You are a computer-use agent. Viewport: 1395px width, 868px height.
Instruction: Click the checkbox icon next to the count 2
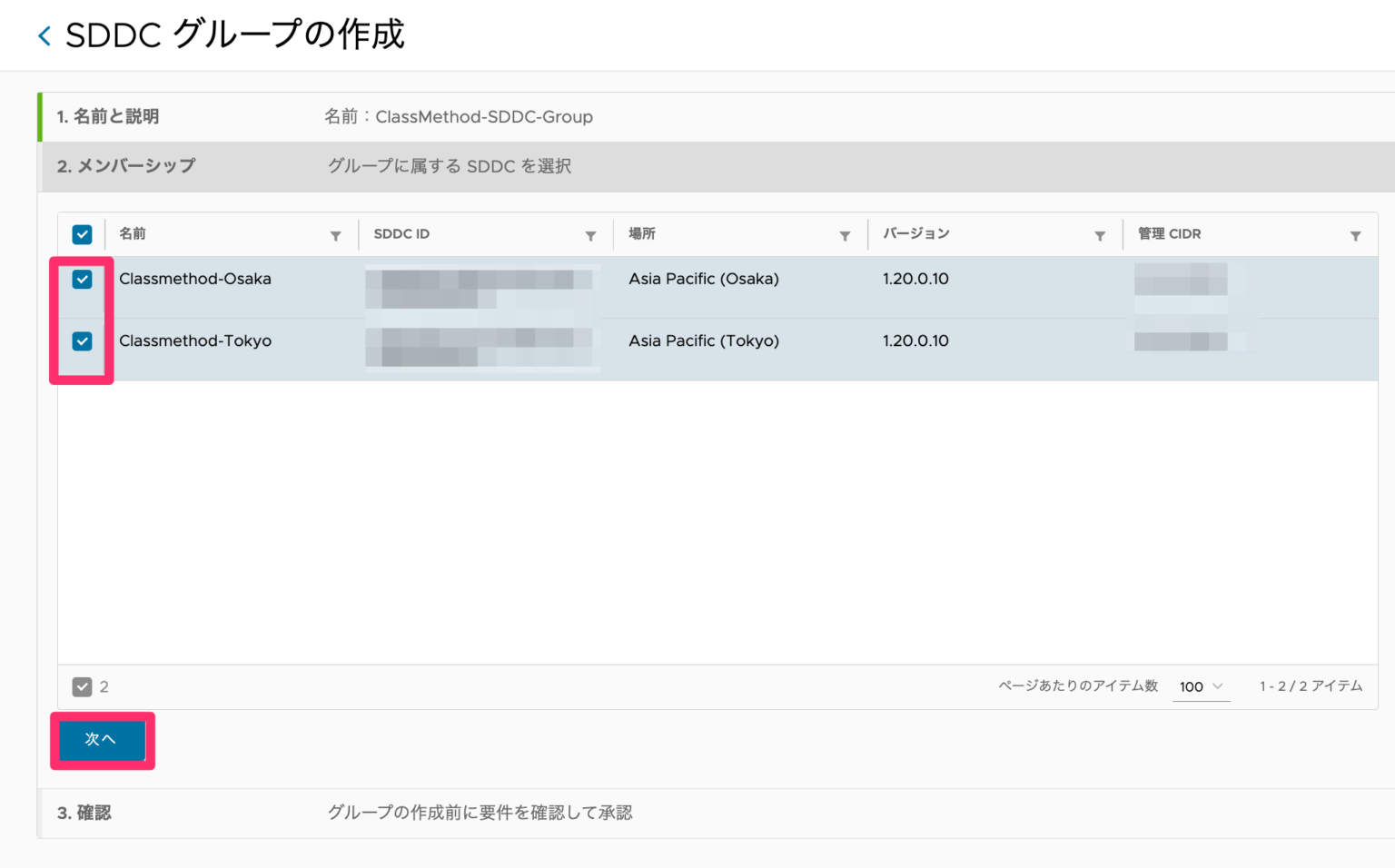click(x=82, y=686)
